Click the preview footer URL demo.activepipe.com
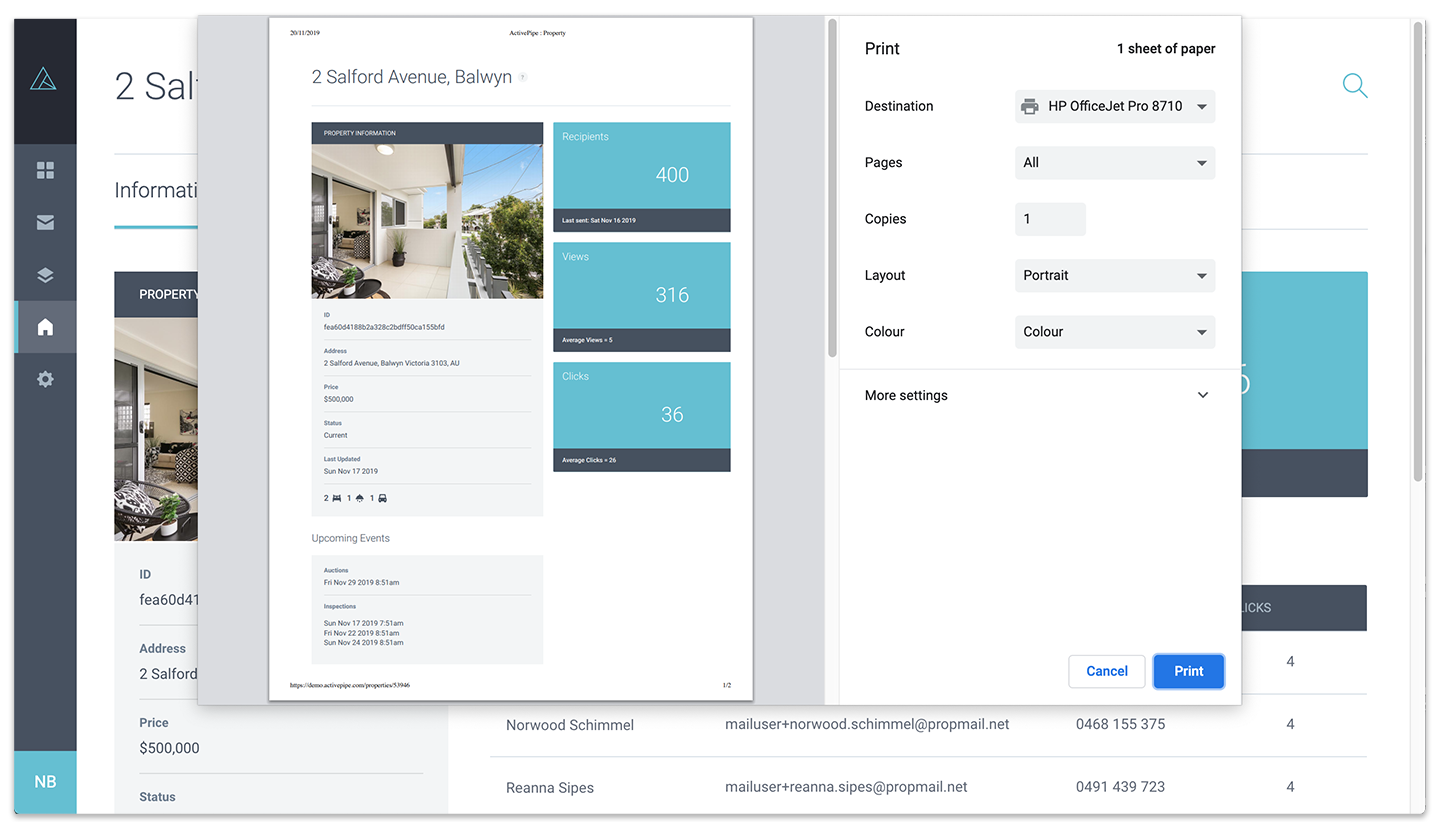1440x822 pixels. 350,686
